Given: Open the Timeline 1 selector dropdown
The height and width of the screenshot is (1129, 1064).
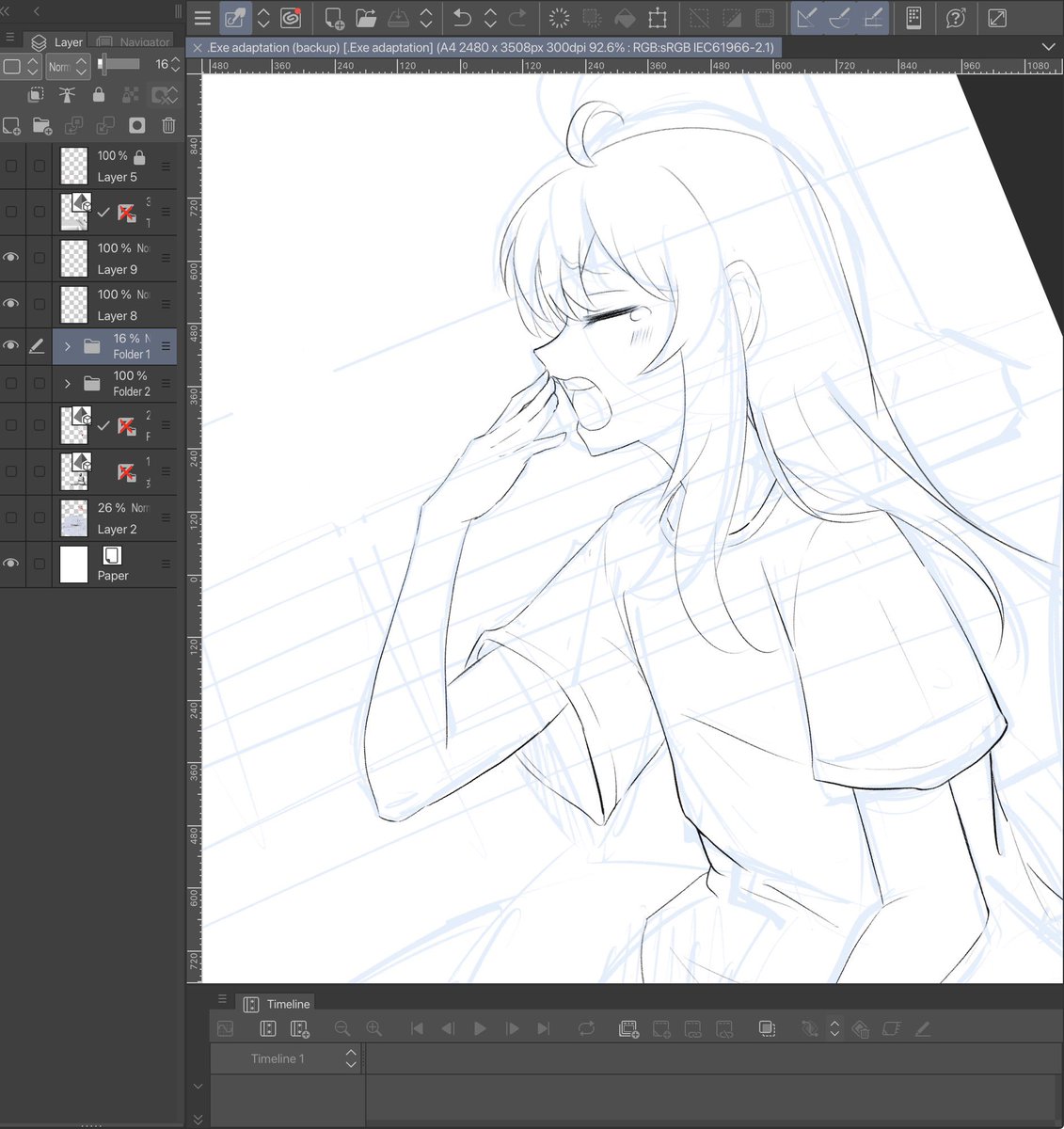Looking at the screenshot, I should tap(351, 1058).
